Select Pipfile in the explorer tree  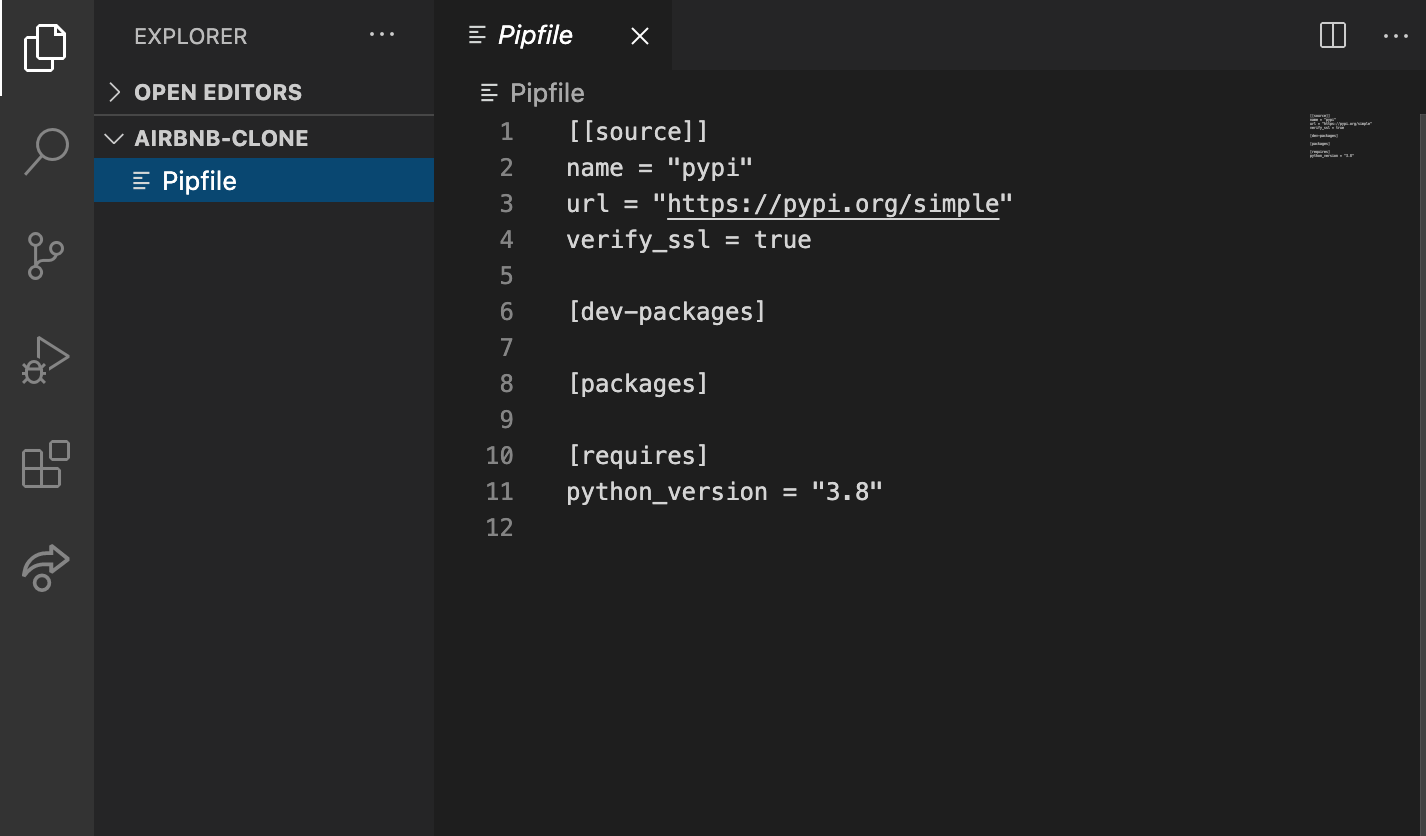coord(264,180)
